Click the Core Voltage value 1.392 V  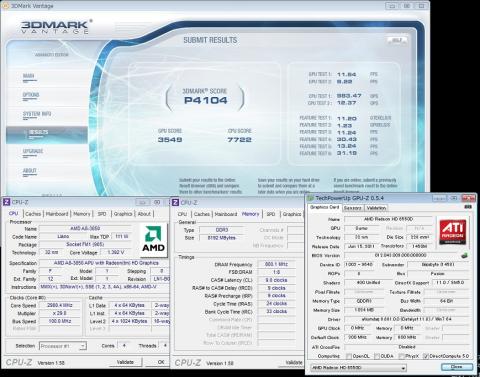click(x=116, y=253)
